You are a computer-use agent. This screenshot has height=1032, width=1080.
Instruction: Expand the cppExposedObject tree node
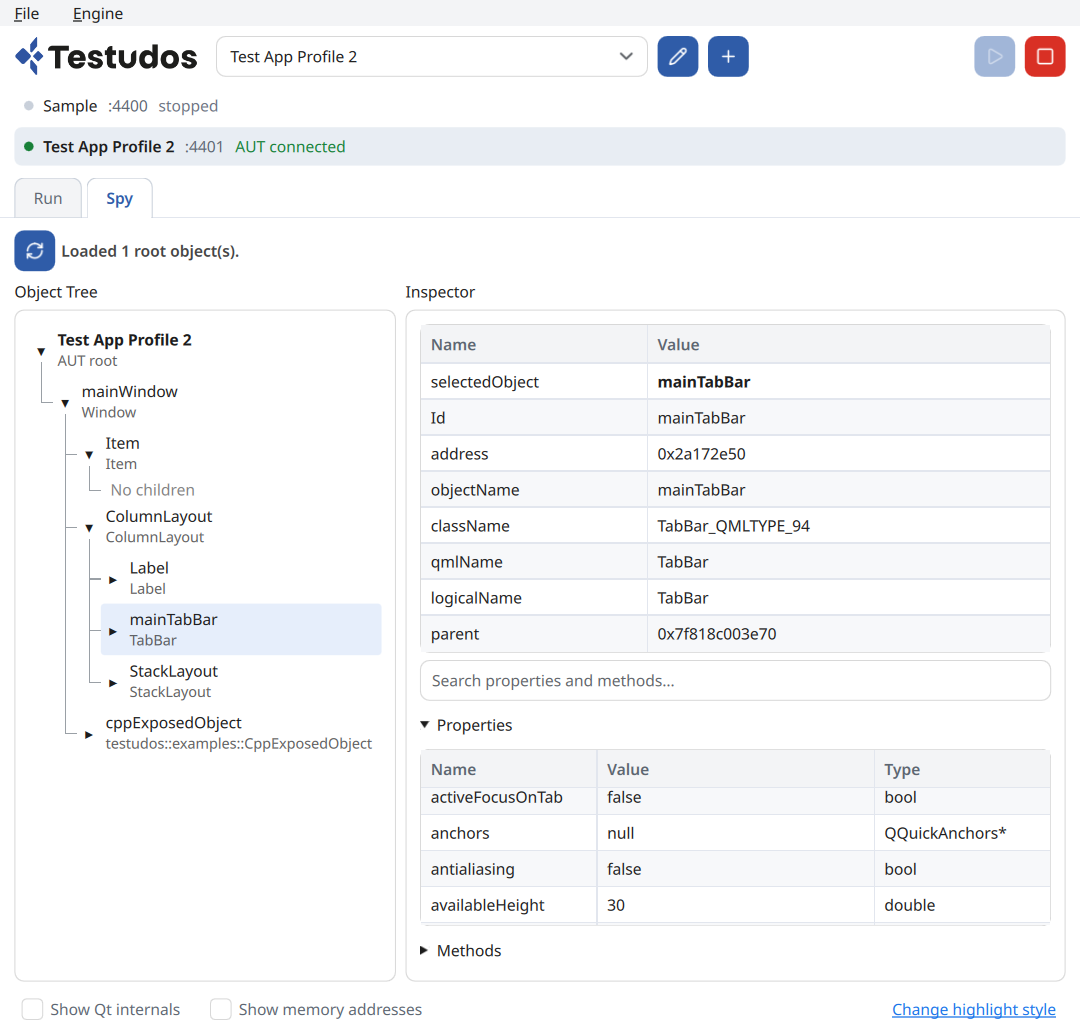coord(89,734)
